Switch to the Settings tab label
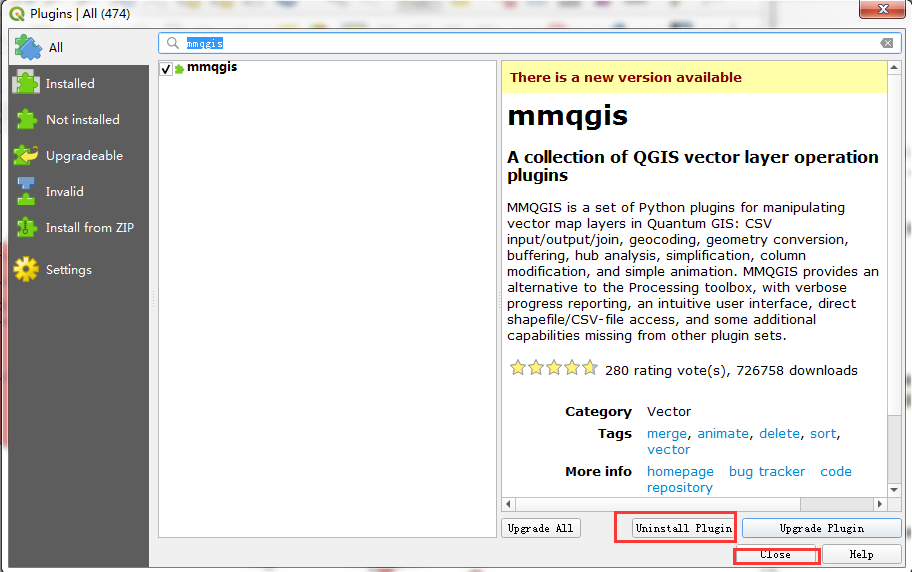 (x=69, y=270)
